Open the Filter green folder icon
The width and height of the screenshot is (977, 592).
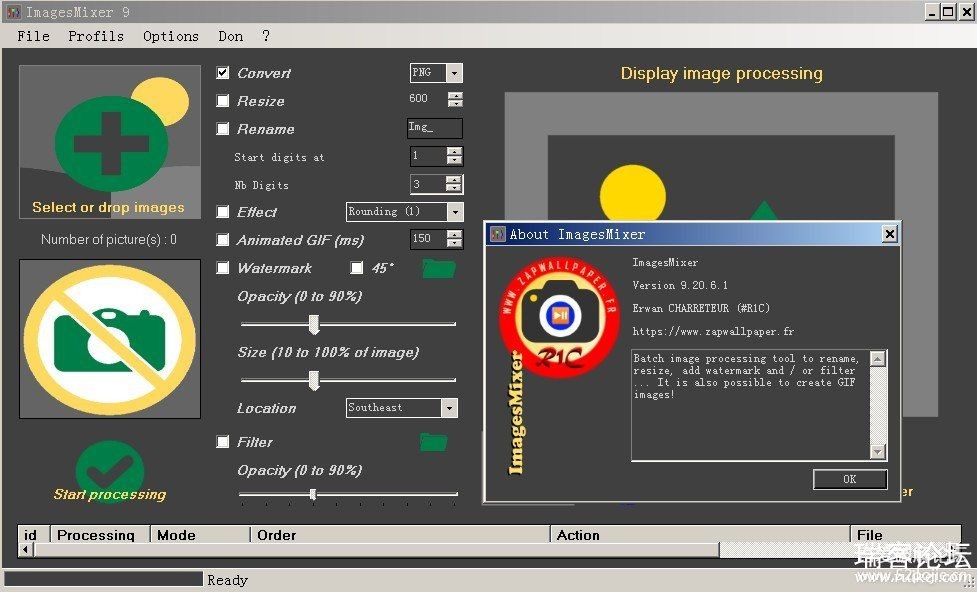[433, 442]
